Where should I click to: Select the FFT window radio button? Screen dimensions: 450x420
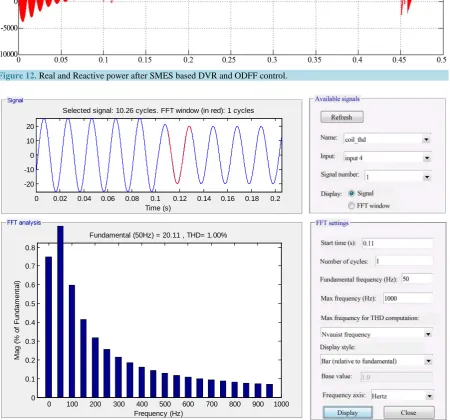[351, 206]
